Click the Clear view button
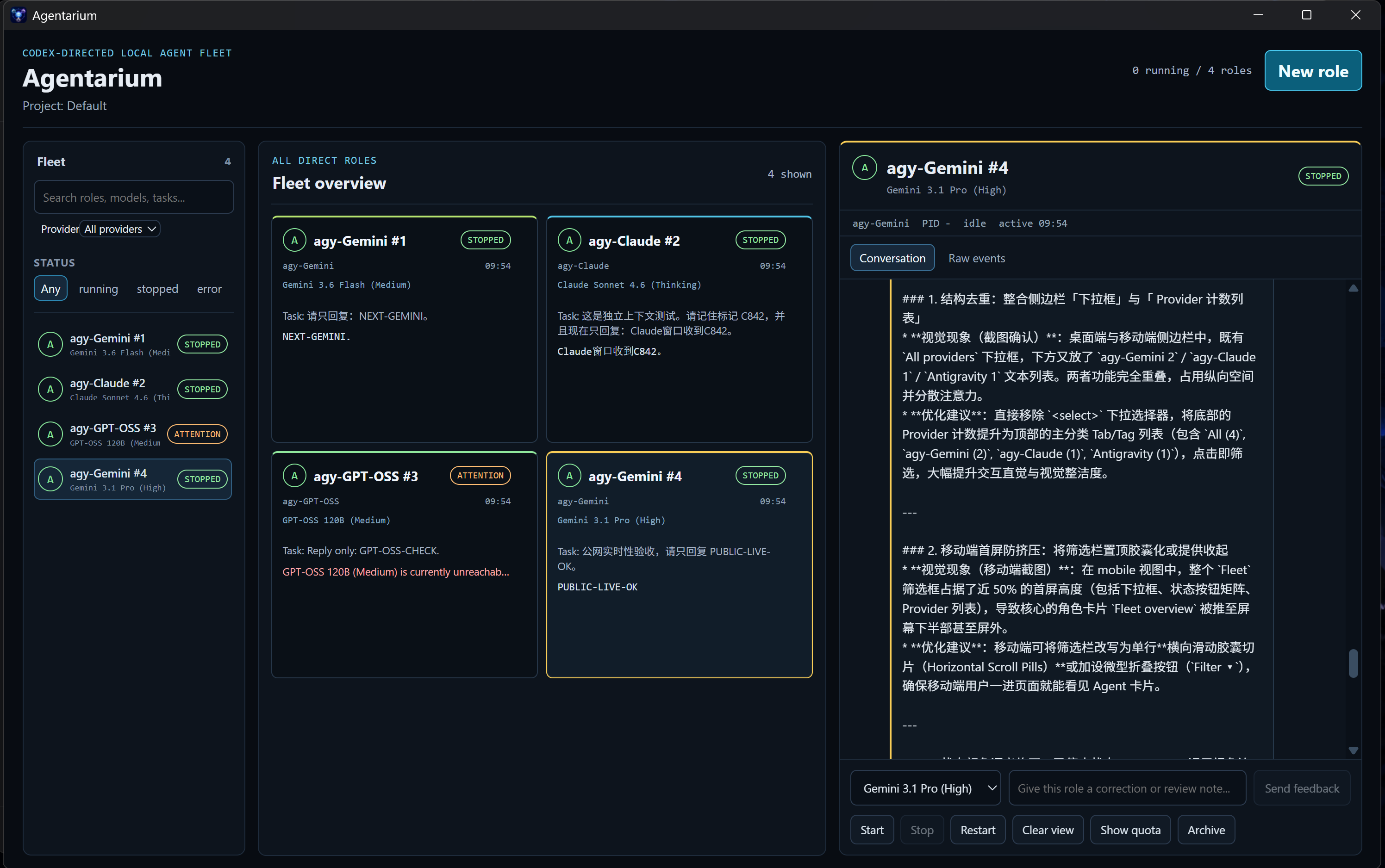 click(1048, 830)
